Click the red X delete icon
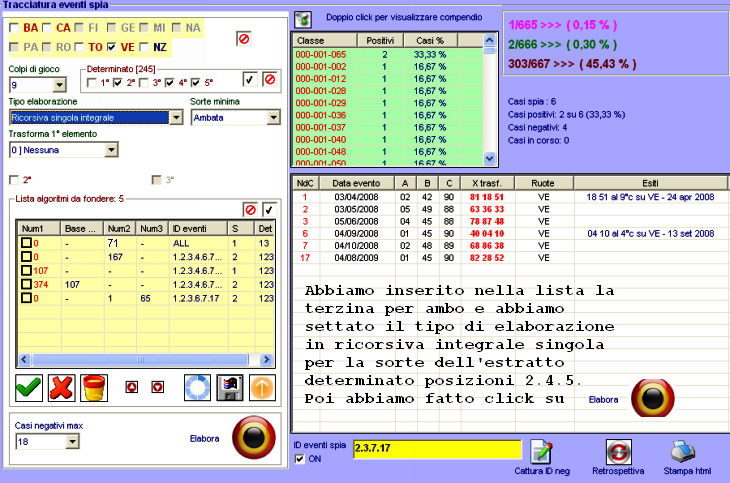The height and width of the screenshot is (483, 730). pyautogui.click(x=62, y=387)
